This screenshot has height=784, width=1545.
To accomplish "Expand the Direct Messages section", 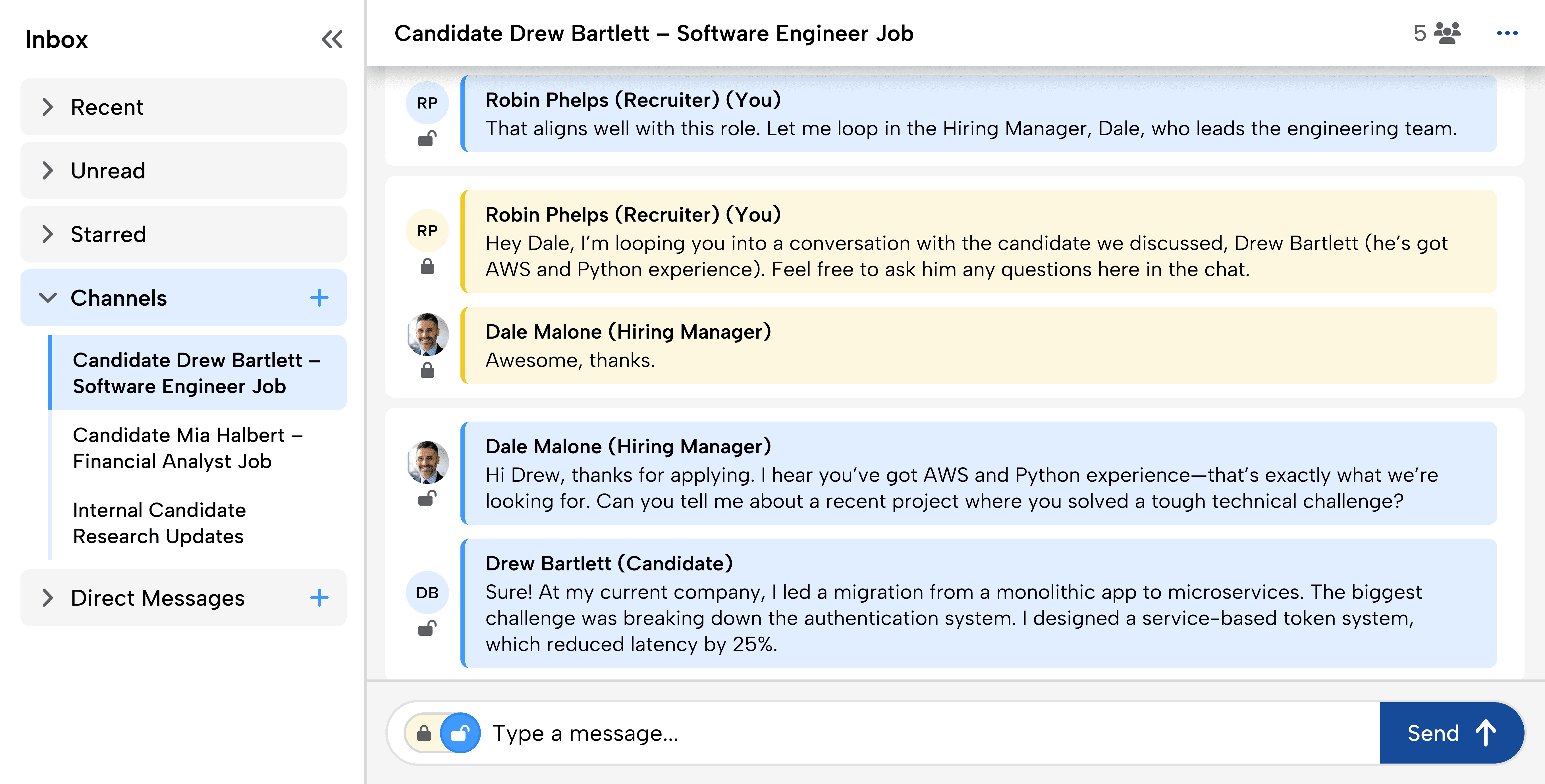I will (184, 598).
